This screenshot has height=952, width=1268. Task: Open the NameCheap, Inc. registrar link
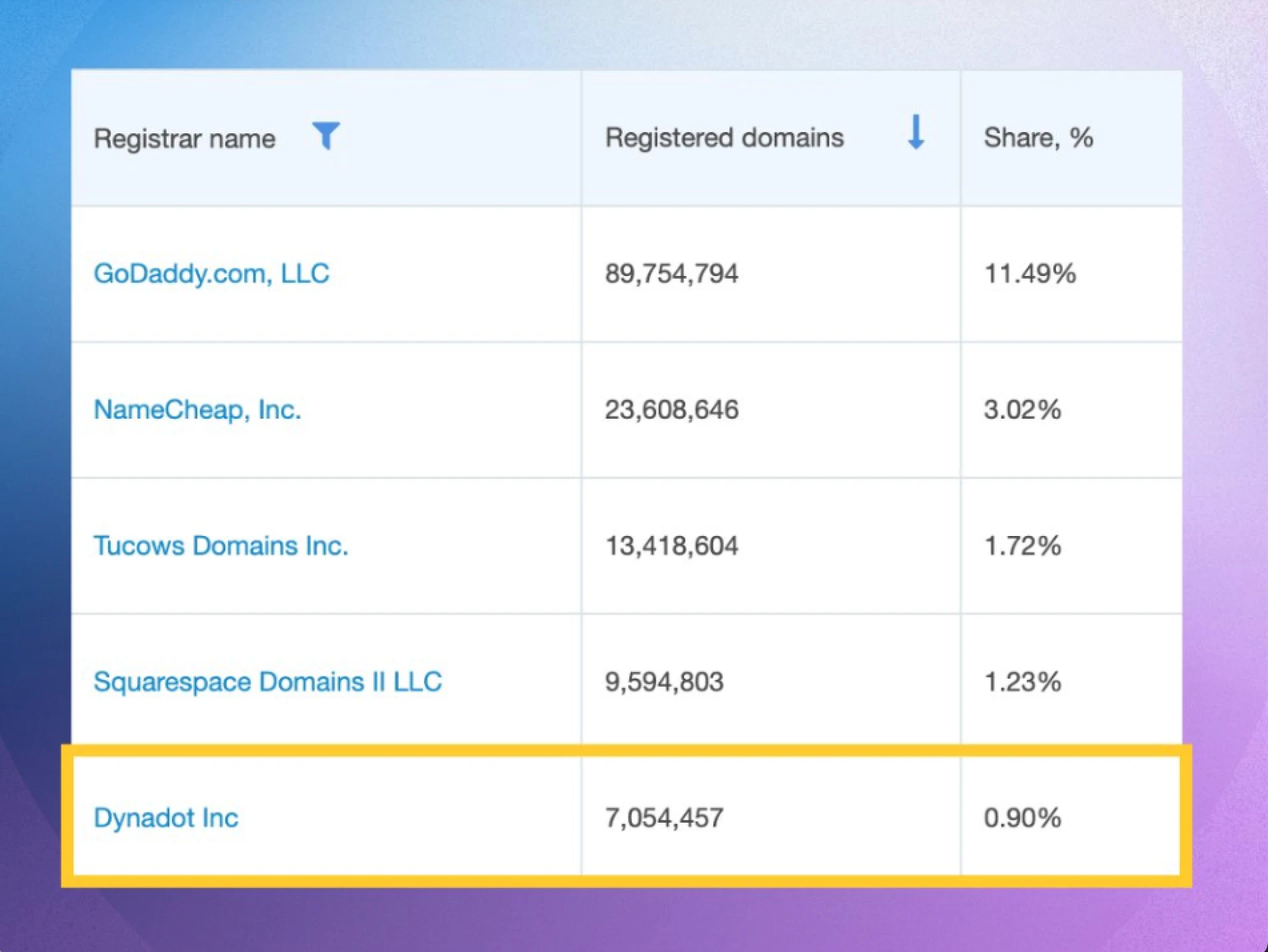pos(197,409)
